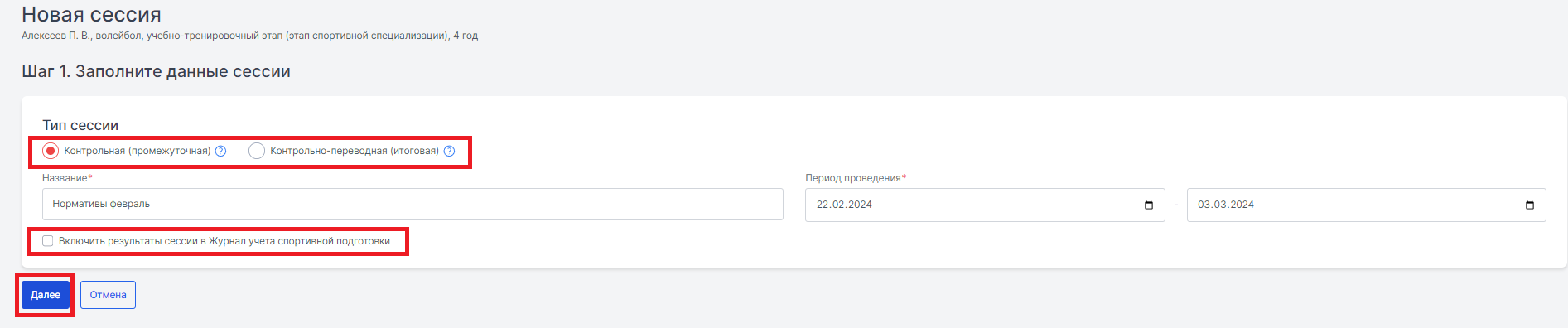This screenshot has height=328, width=1568.
Task: Enable including session results in Журнал checkbox
Action: 48,241
